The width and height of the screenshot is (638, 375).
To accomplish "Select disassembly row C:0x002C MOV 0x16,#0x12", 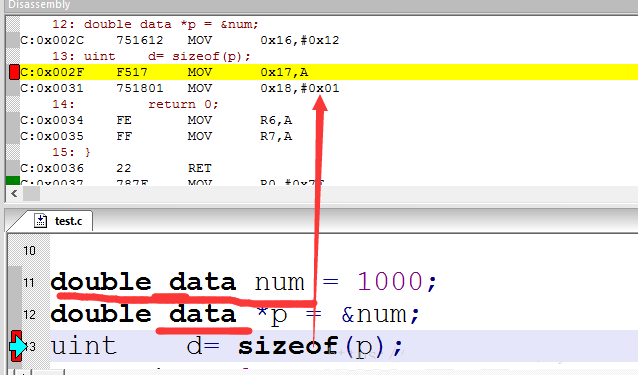I will tap(179, 40).
